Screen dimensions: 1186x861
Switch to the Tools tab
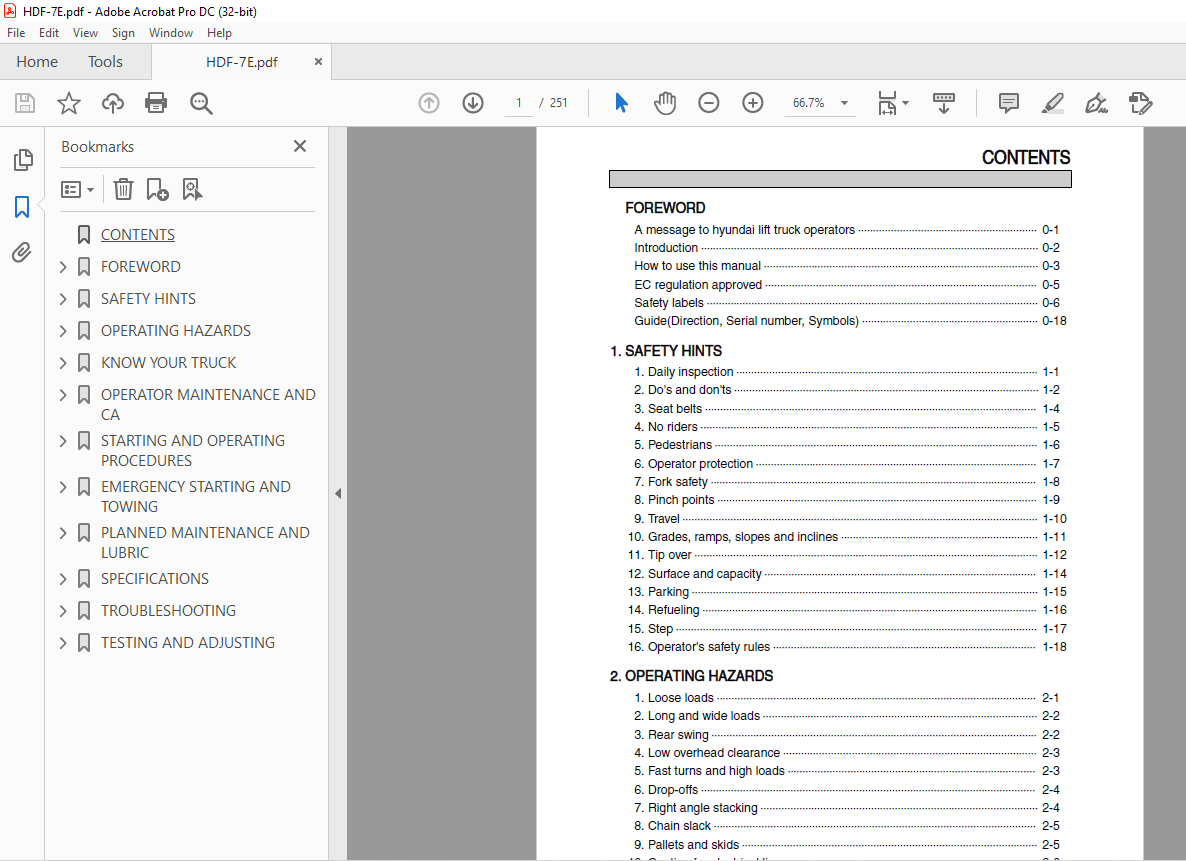(105, 62)
